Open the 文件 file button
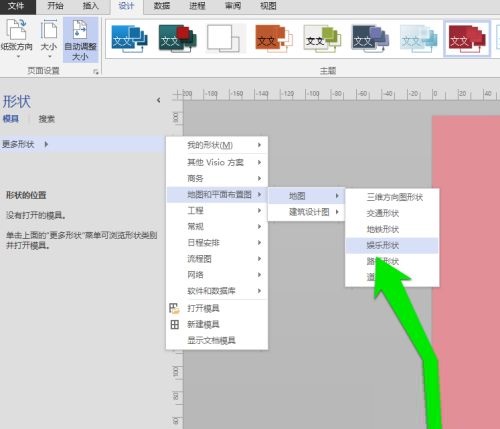 coord(16,6)
